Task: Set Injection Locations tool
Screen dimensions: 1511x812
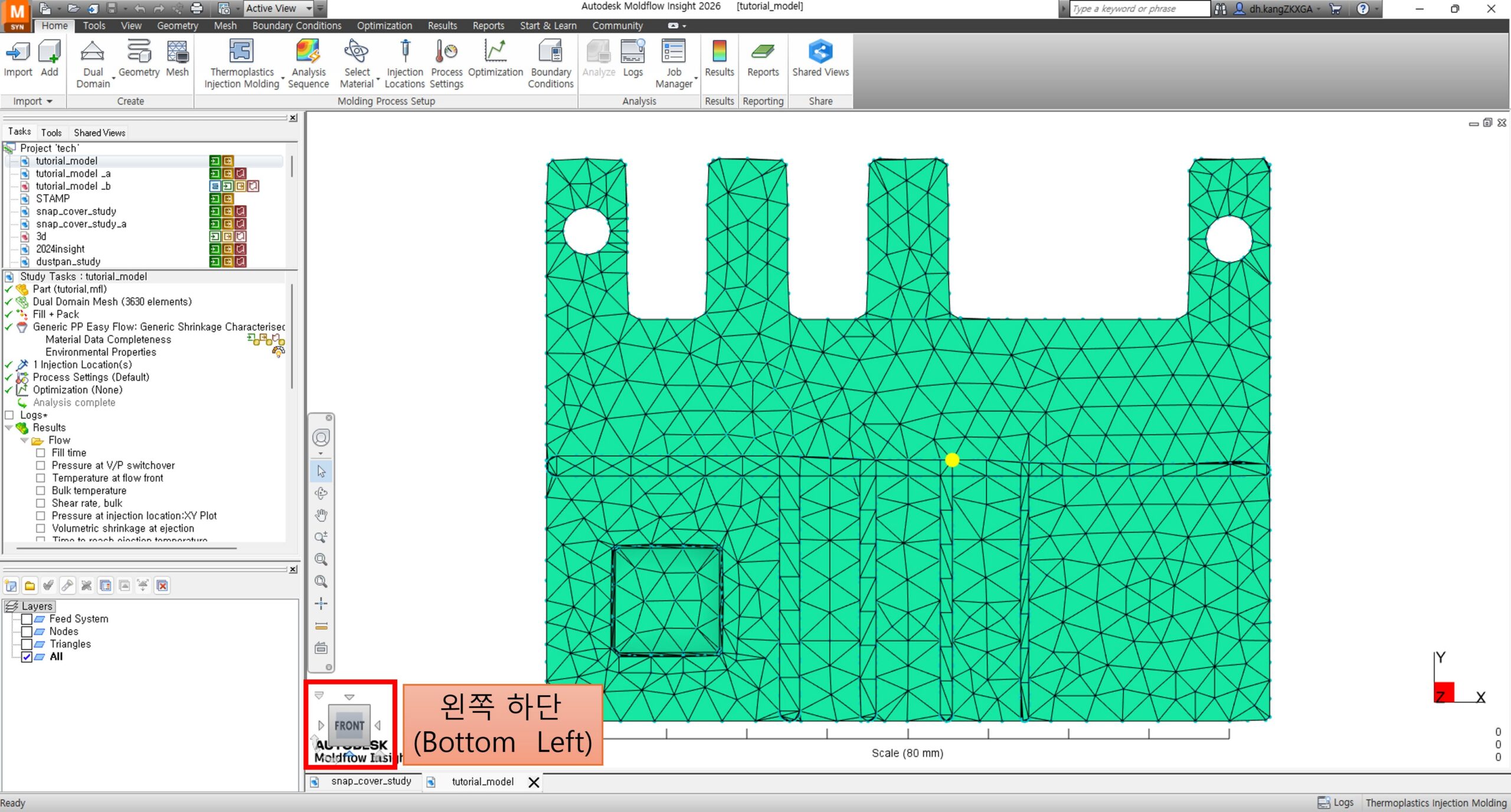Action: [x=405, y=64]
